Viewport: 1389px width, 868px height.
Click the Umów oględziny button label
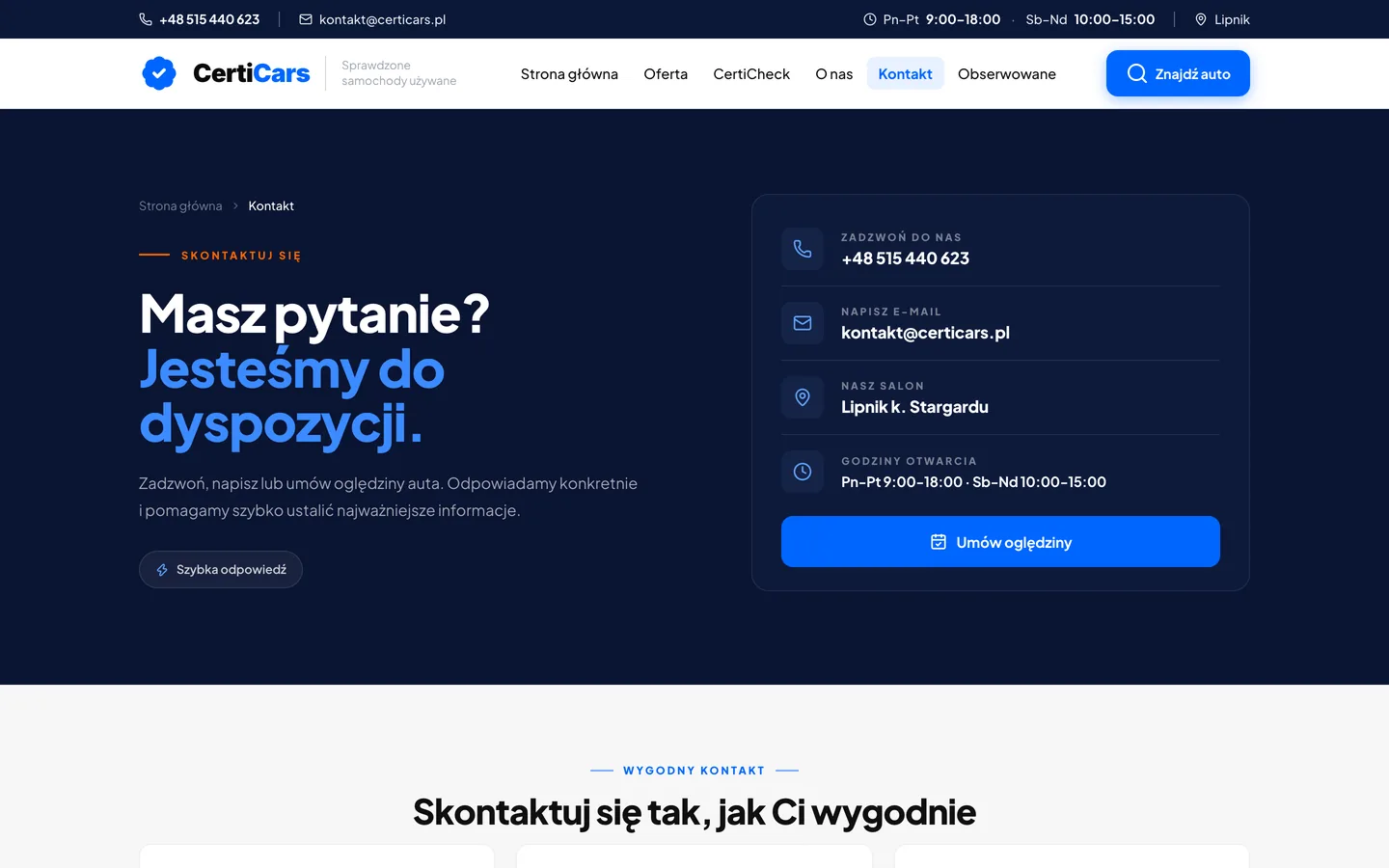[1014, 543]
